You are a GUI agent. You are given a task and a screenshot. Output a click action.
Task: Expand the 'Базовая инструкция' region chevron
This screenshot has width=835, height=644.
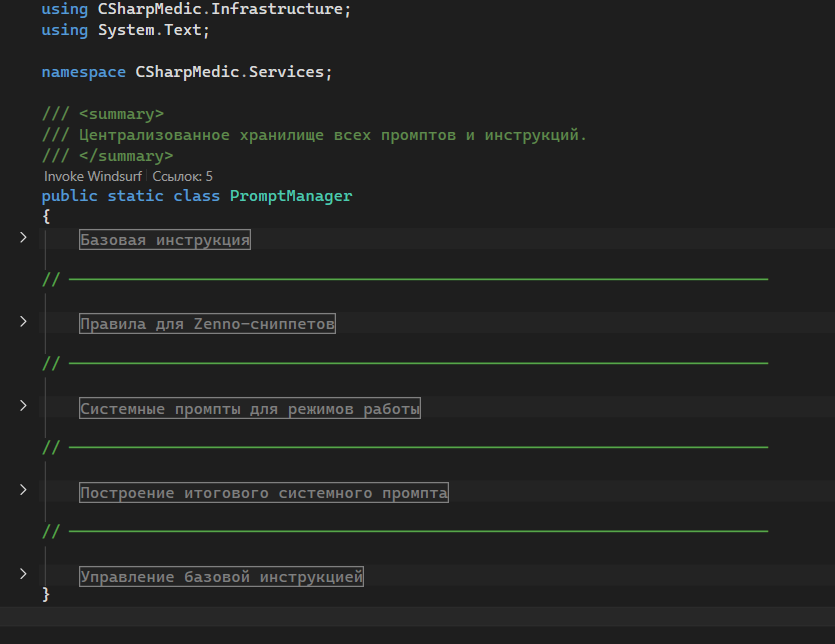click(23, 238)
